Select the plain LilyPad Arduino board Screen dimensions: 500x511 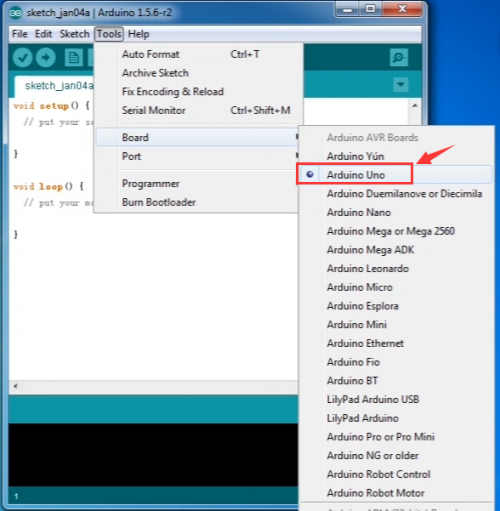point(396,418)
